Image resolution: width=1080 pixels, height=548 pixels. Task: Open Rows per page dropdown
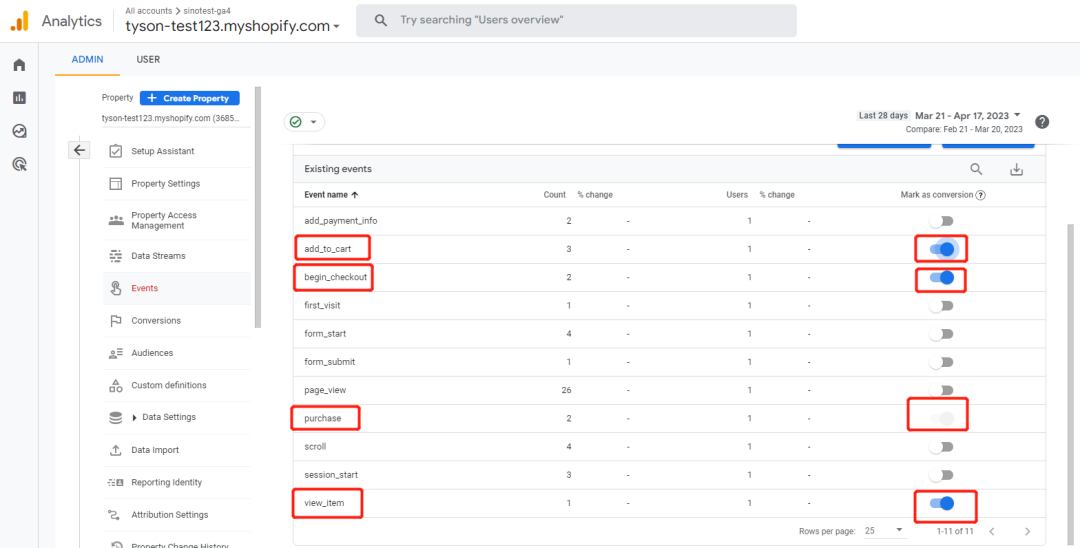885,530
